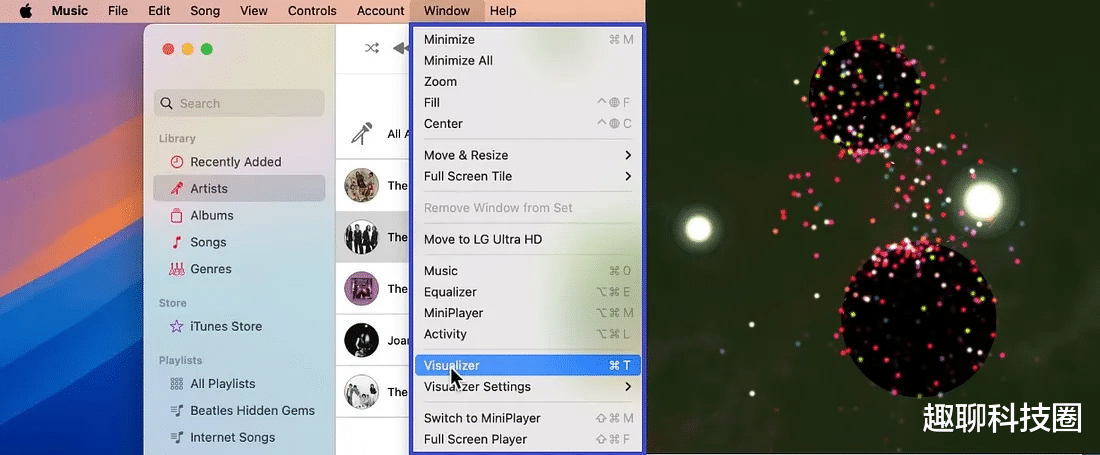Screen dimensions: 1100x455
Task: Choose the Music window menu item
Action: [528, 271]
